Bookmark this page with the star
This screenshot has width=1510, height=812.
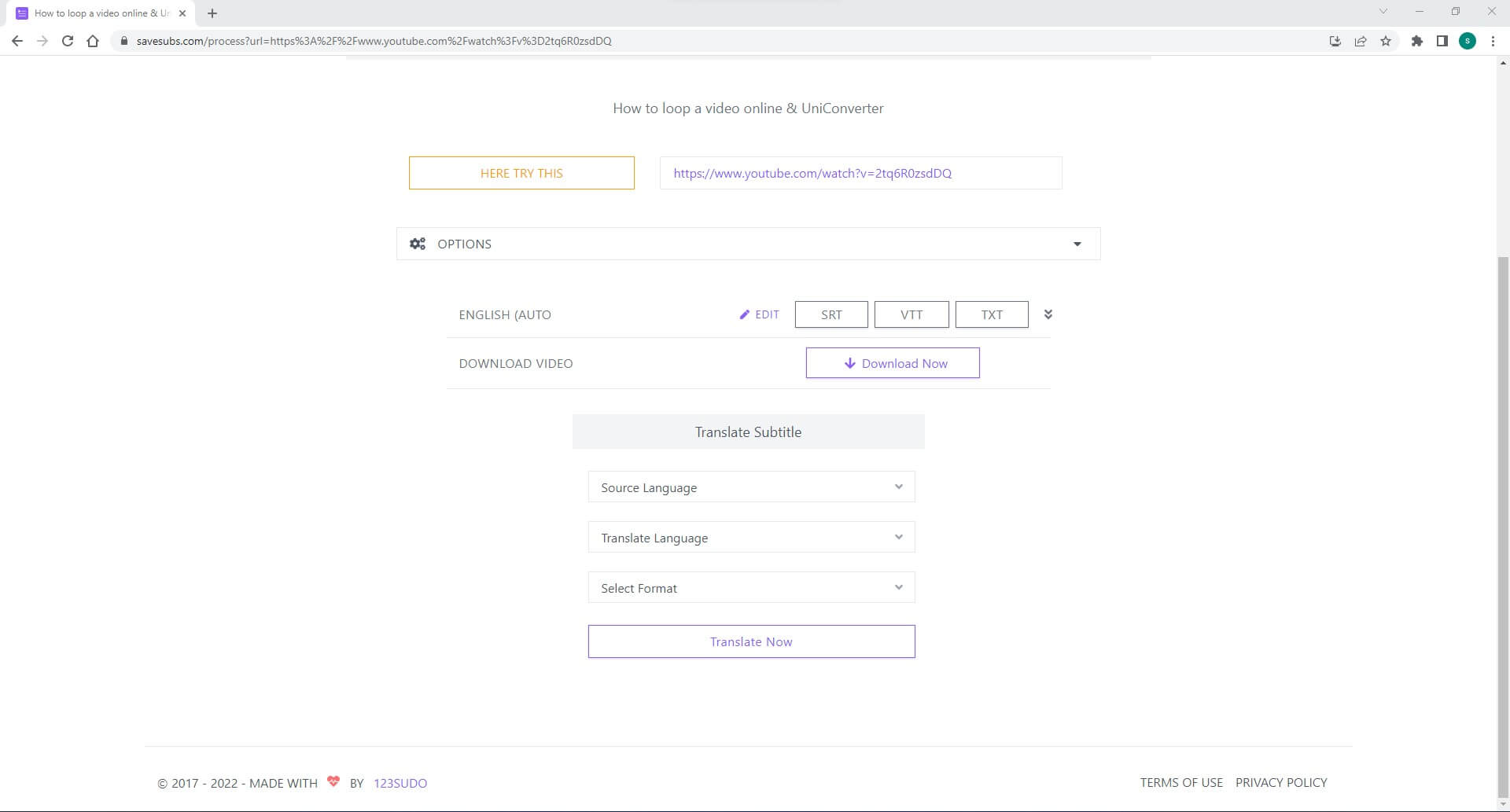coord(1386,41)
